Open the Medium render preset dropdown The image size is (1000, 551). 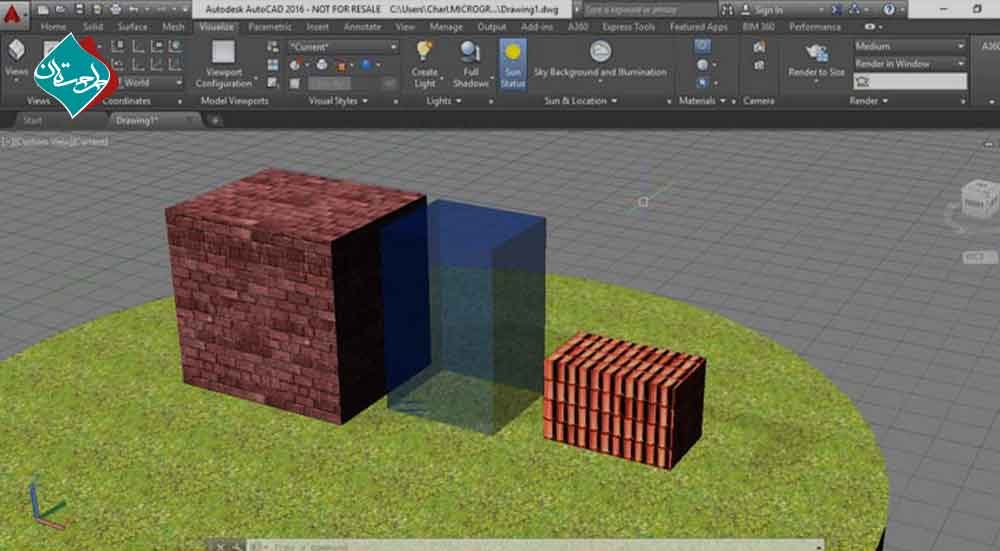click(x=910, y=46)
